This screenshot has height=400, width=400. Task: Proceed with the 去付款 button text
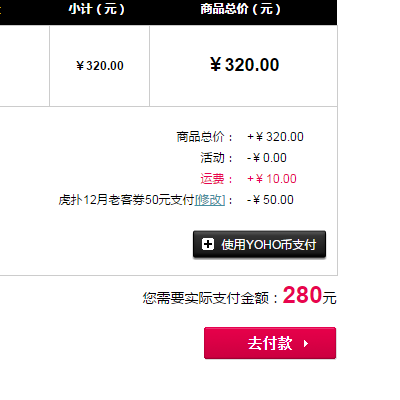click(270, 343)
